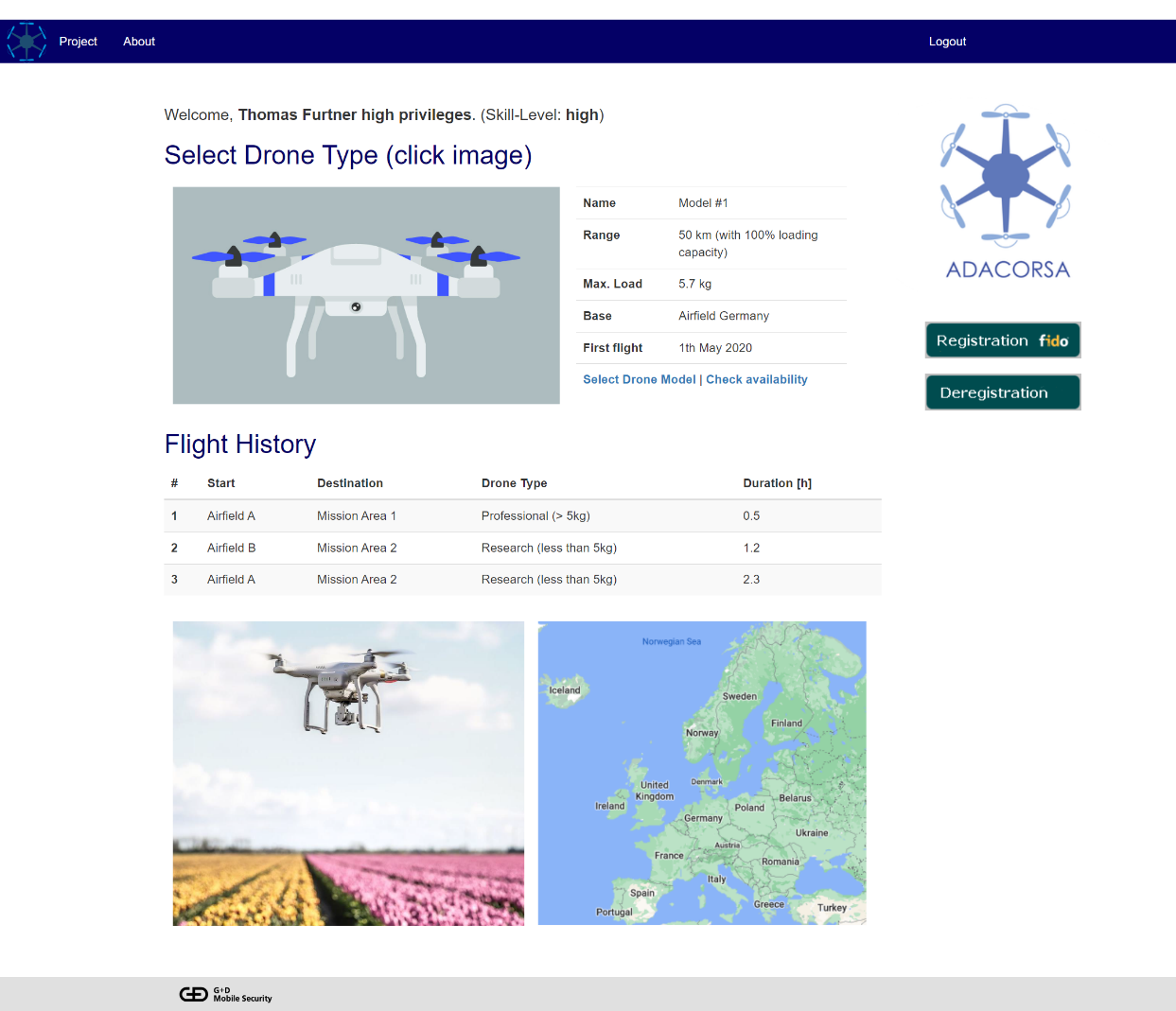This screenshot has height=1011, width=1176.
Task: Check availability of drone Model #1
Action: (756, 379)
